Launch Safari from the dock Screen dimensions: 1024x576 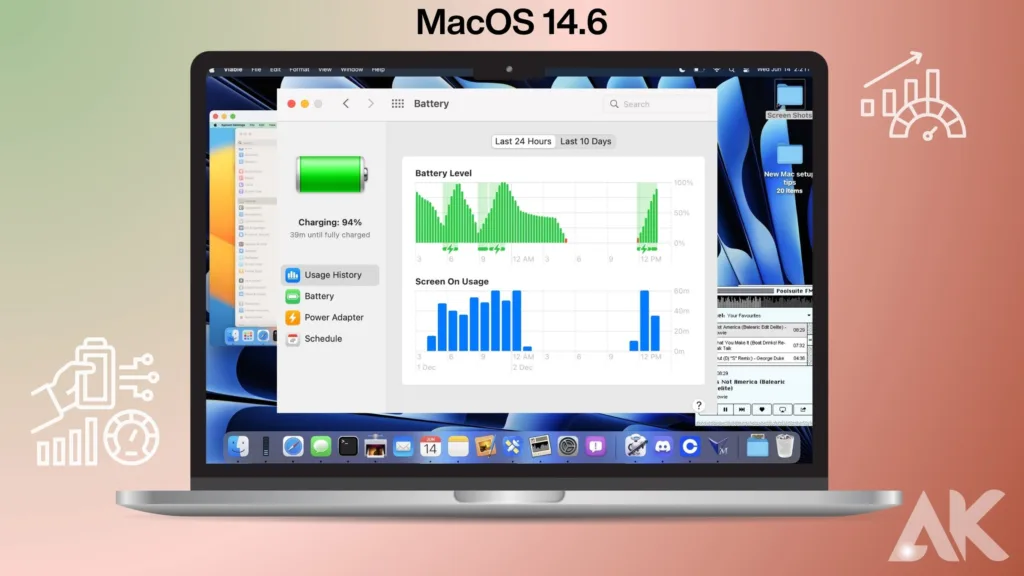pyautogui.click(x=293, y=447)
